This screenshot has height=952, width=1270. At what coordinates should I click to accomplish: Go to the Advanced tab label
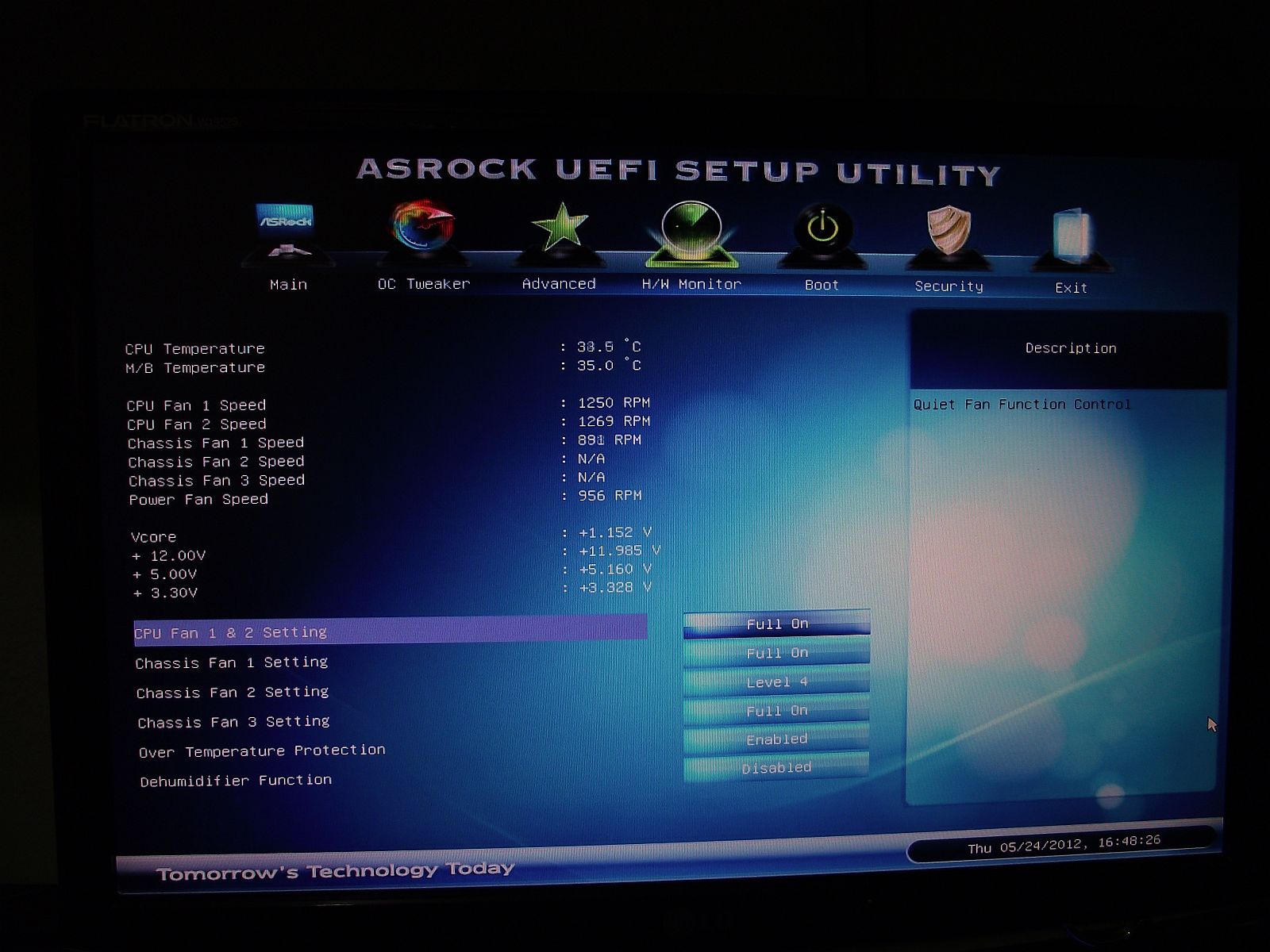click(x=559, y=284)
